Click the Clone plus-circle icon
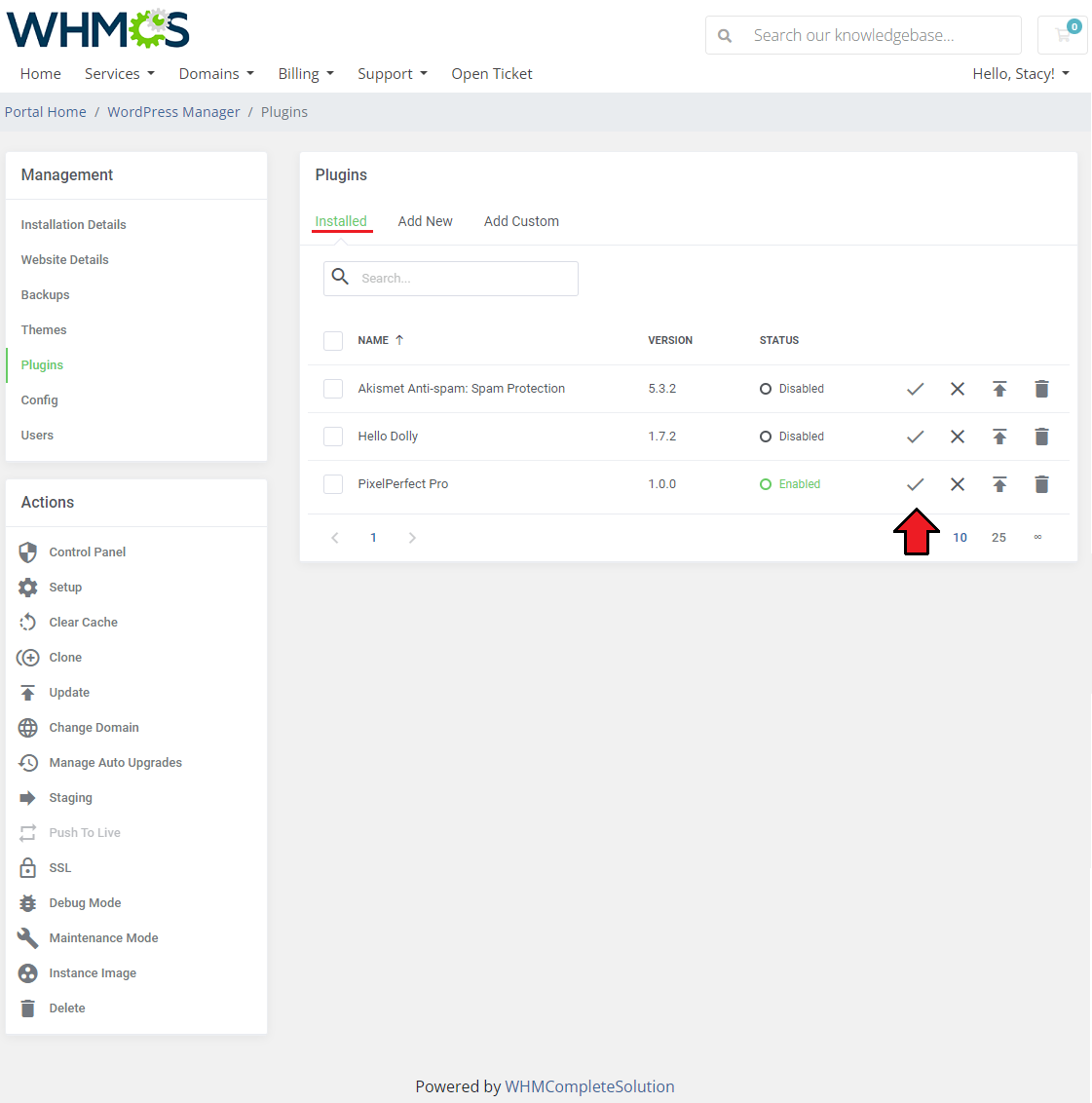The height and width of the screenshot is (1103, 1092). click(x=27, y=658)
